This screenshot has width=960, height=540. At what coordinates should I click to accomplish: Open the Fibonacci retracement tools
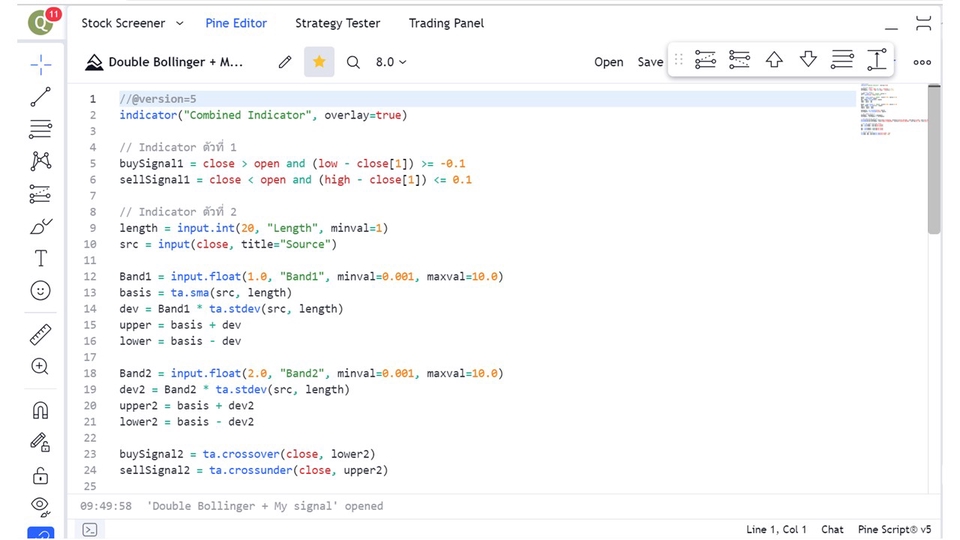point(40,129)
